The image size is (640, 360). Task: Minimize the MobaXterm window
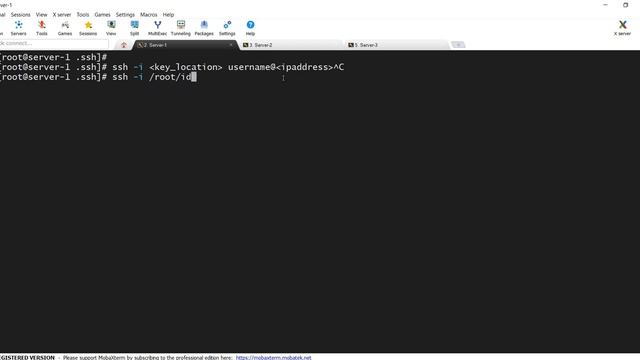[x=605, y=5]
